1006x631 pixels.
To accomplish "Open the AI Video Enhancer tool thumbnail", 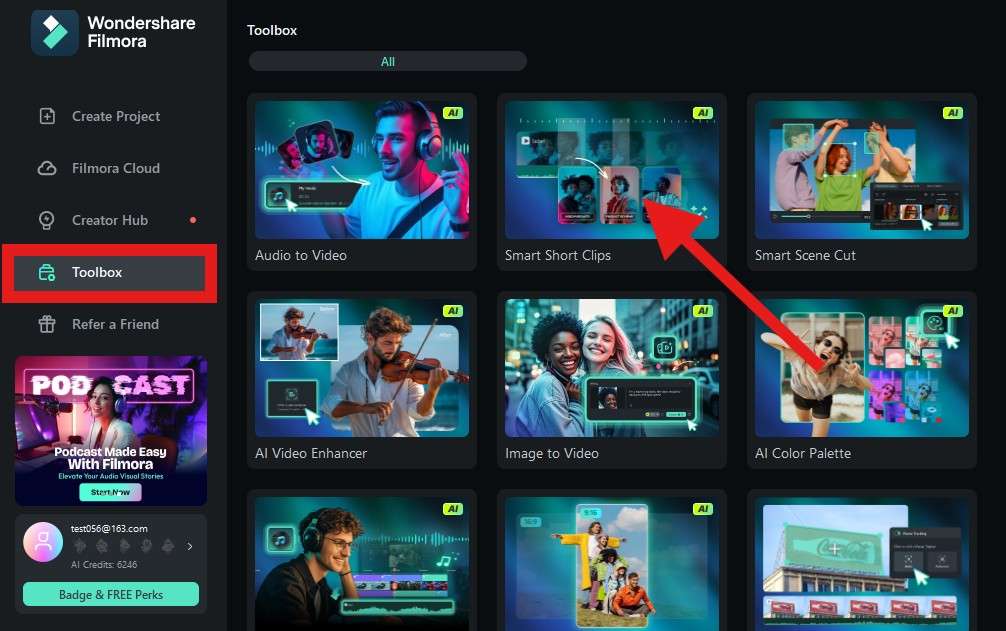I will [x=362, y=368].
